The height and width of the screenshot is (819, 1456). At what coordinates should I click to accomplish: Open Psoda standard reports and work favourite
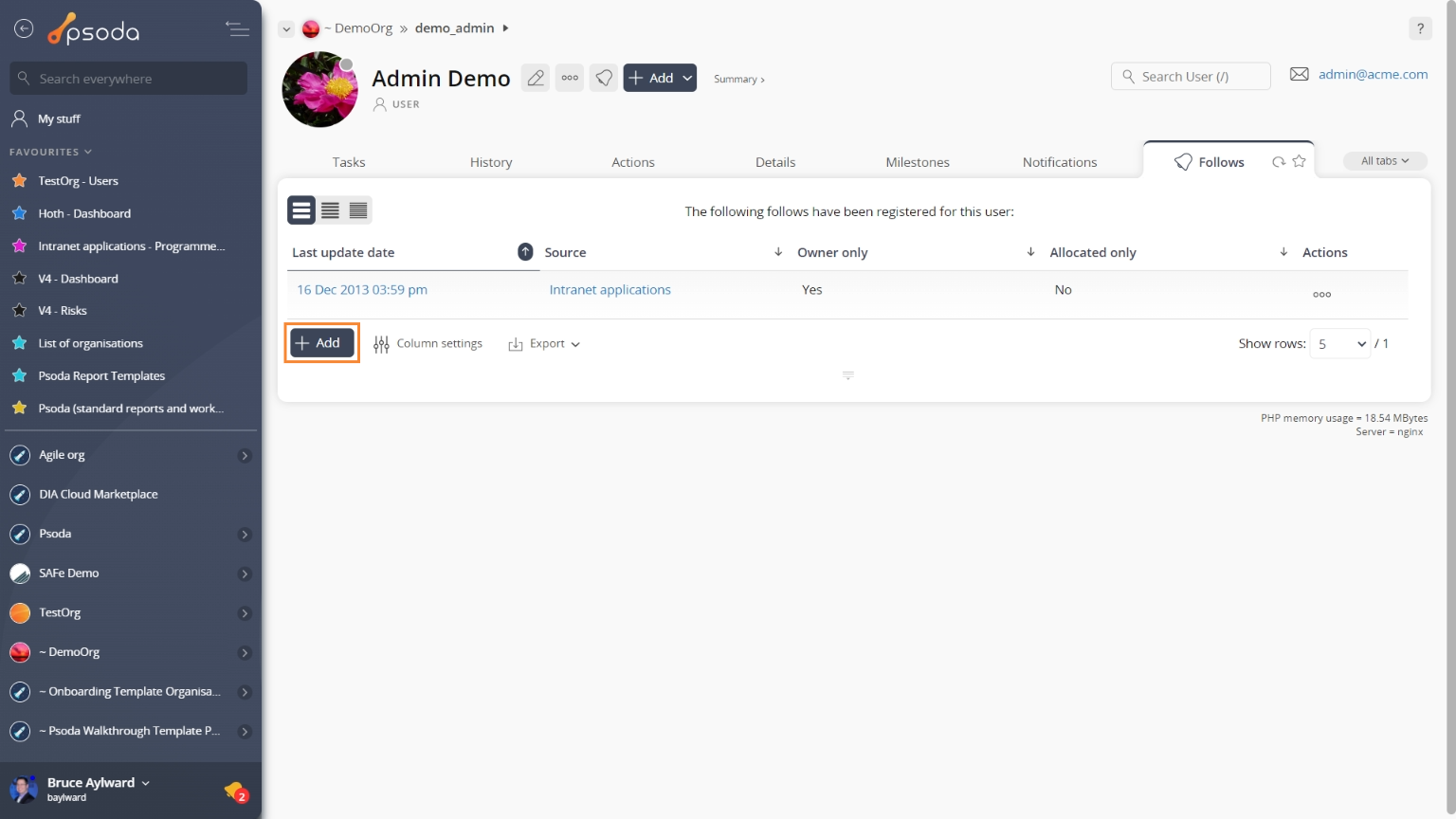[131, 409]
